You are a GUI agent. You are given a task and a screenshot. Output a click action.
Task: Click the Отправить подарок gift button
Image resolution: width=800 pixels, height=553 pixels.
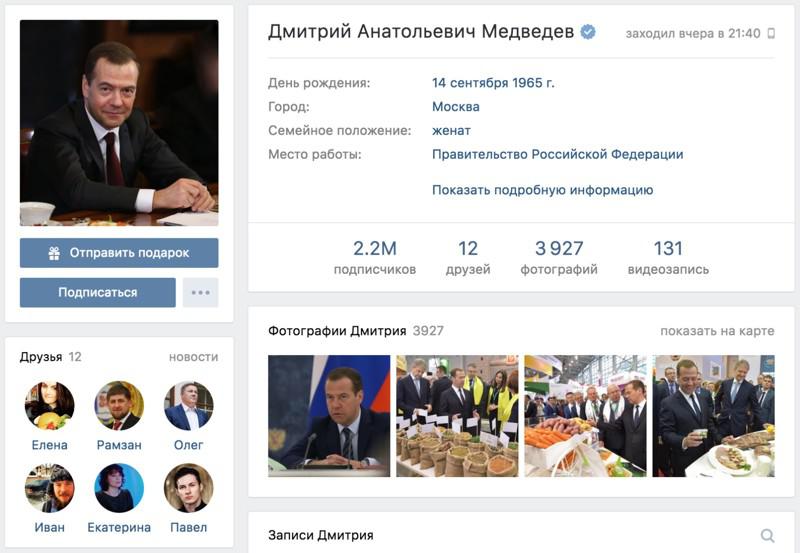click(119, 253)
